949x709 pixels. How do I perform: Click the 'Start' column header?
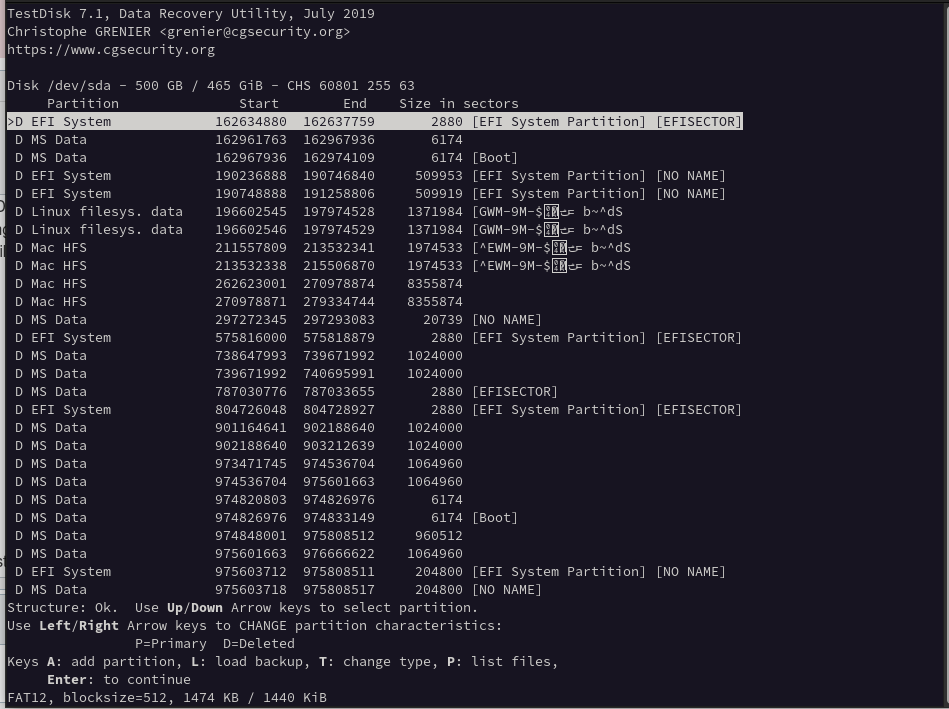pyautogui.click(x=259, y=104)
